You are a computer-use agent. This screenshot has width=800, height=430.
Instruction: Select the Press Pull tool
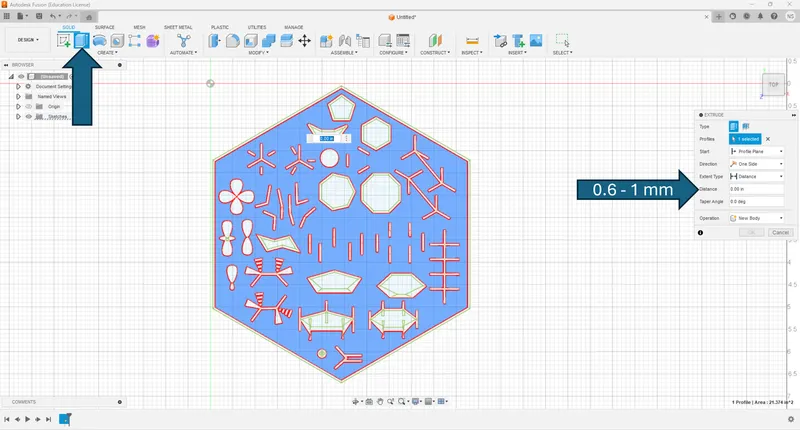(x=215, y=40)
